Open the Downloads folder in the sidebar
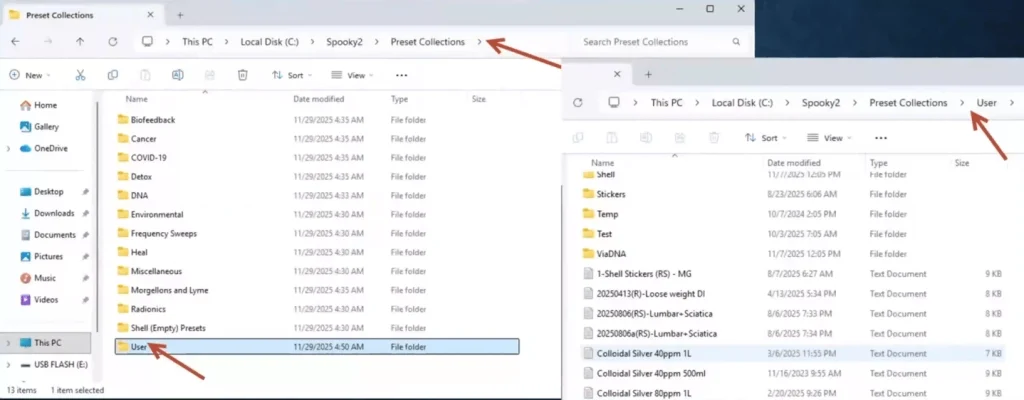1024x400 pixels. [53, 213]
